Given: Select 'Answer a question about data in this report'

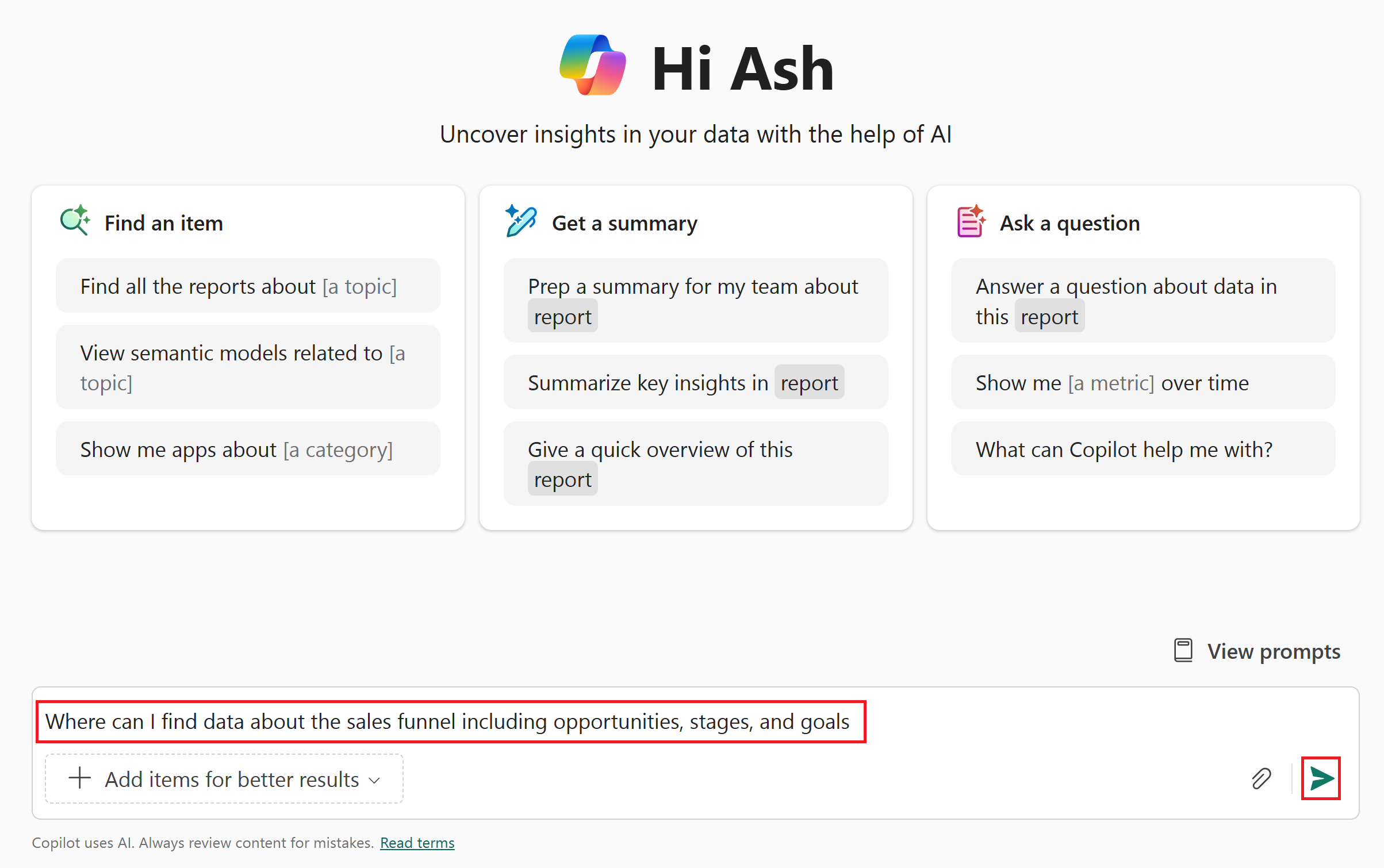Looking at the screenshot, I should point(1143,301).
